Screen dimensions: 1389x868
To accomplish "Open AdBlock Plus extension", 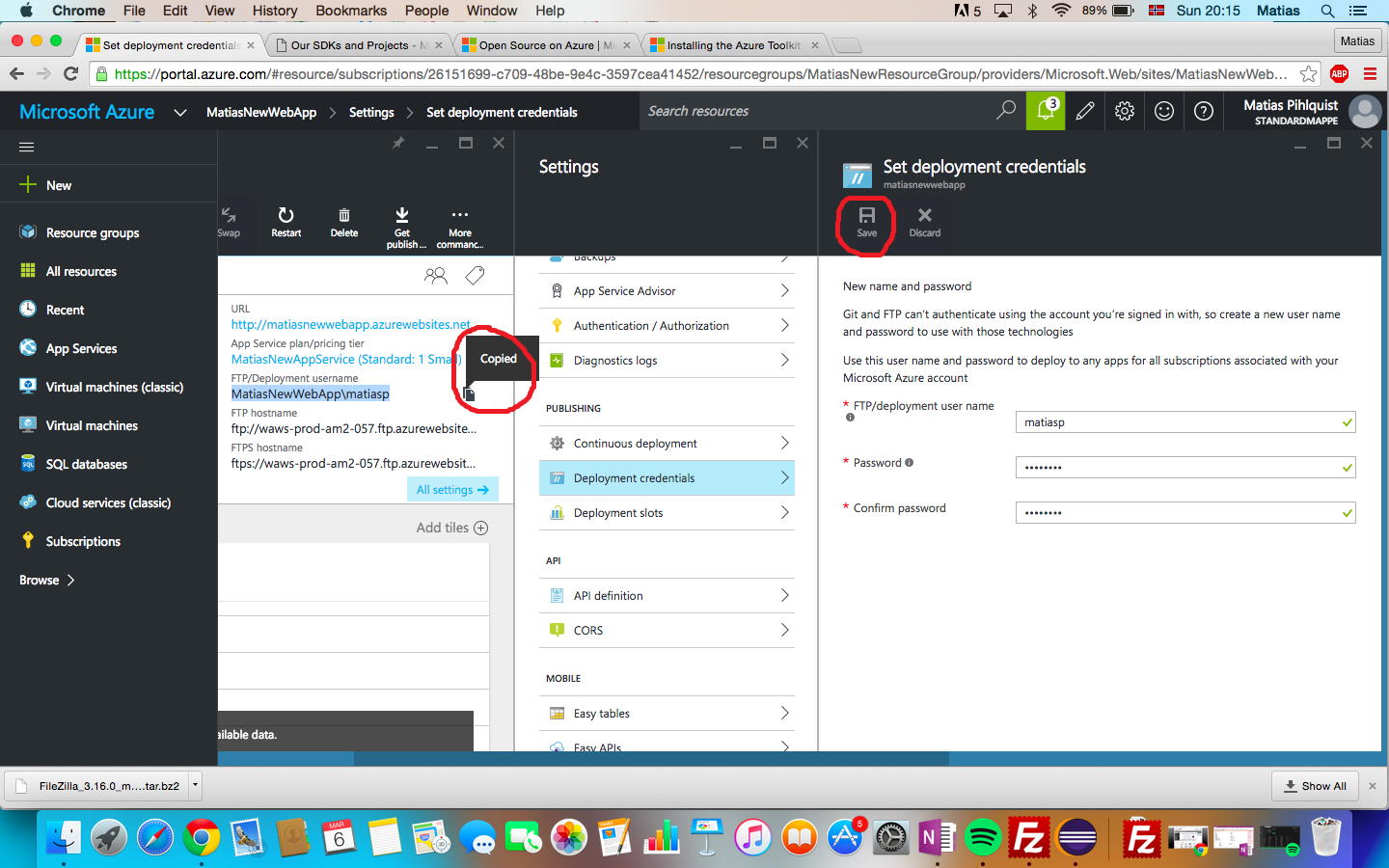I will (x=1339, y=74).
